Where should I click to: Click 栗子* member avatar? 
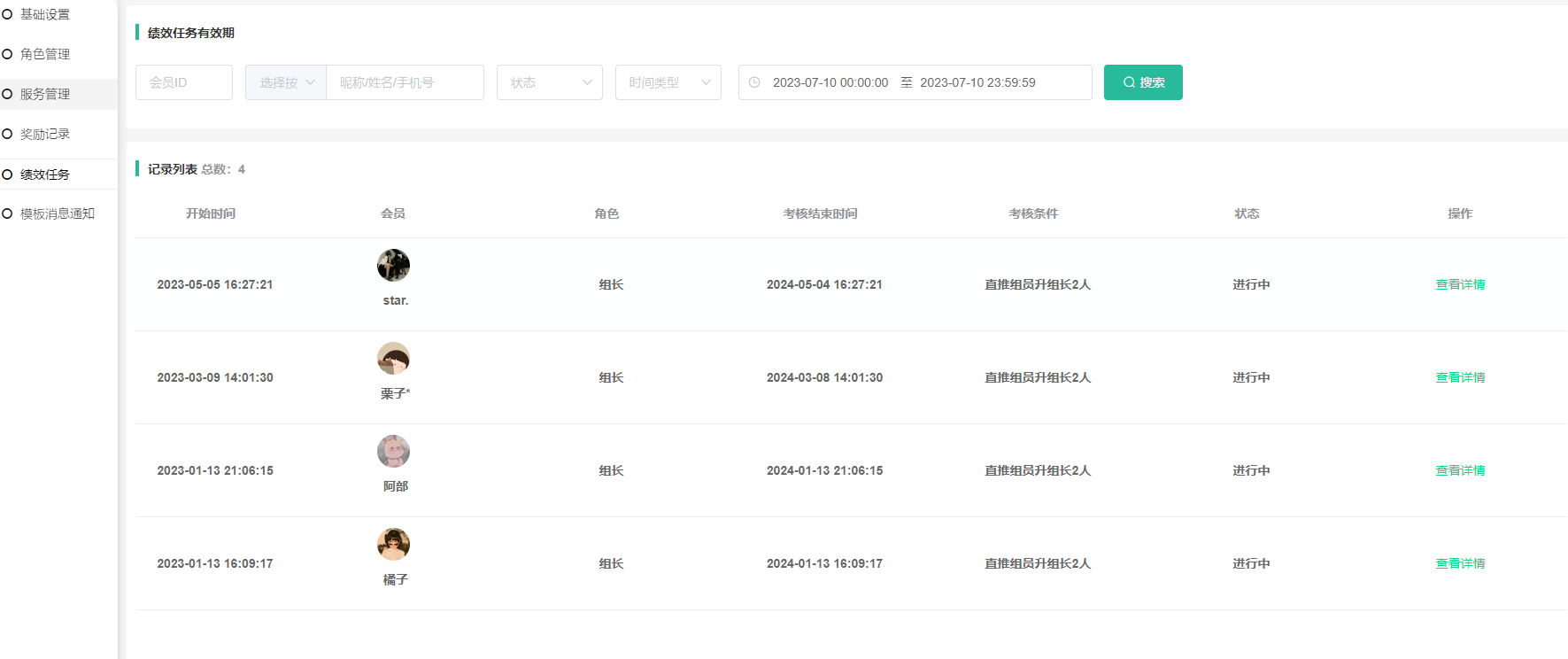point(393,359)
